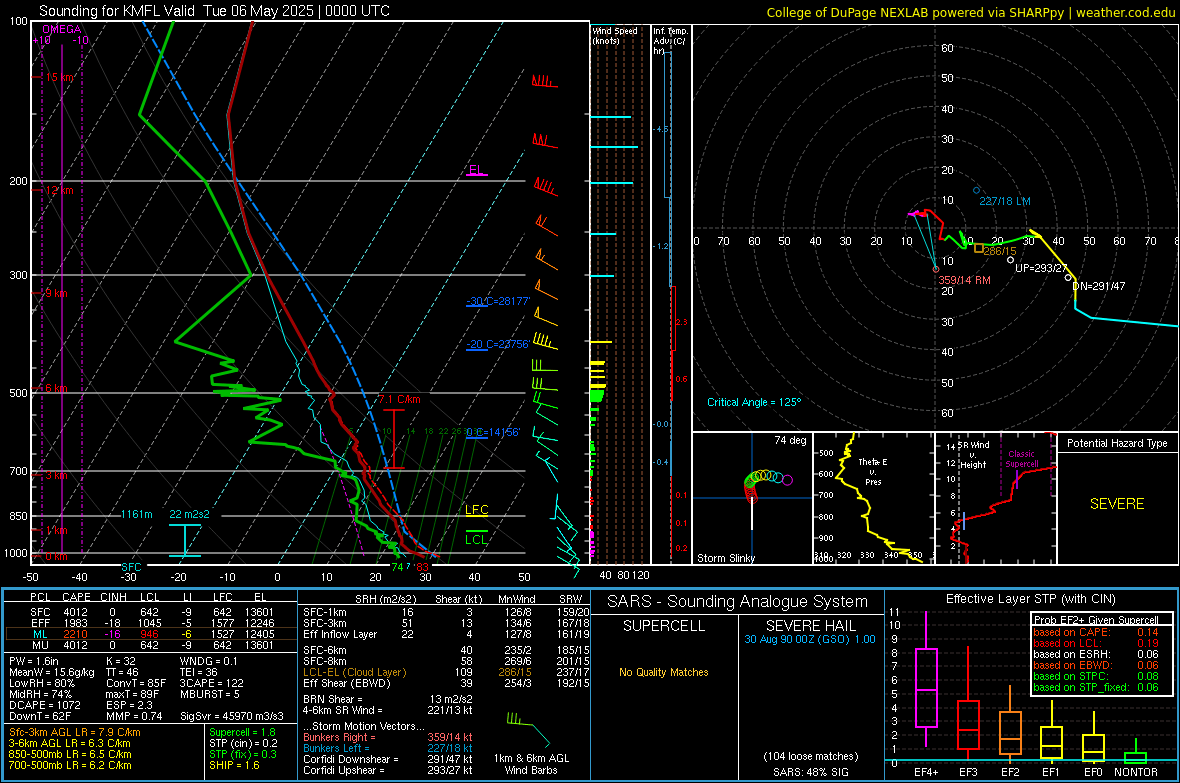Click the SARS: 48% SIG text

(810, 772)
